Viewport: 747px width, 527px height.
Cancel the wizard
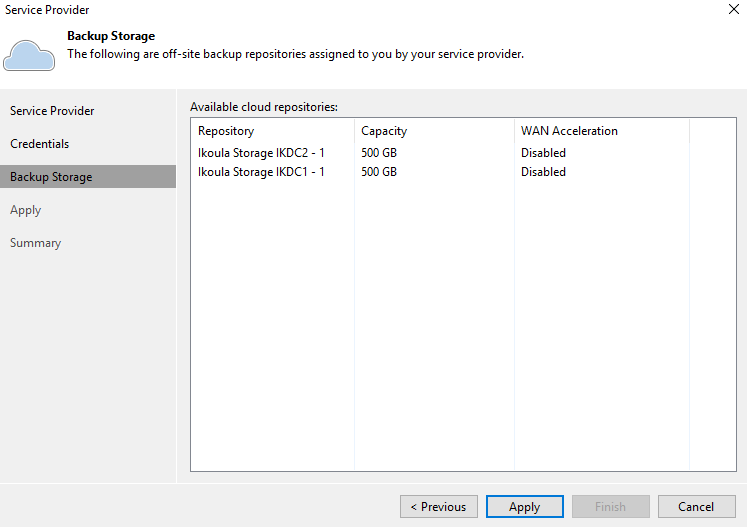(697, 507)
